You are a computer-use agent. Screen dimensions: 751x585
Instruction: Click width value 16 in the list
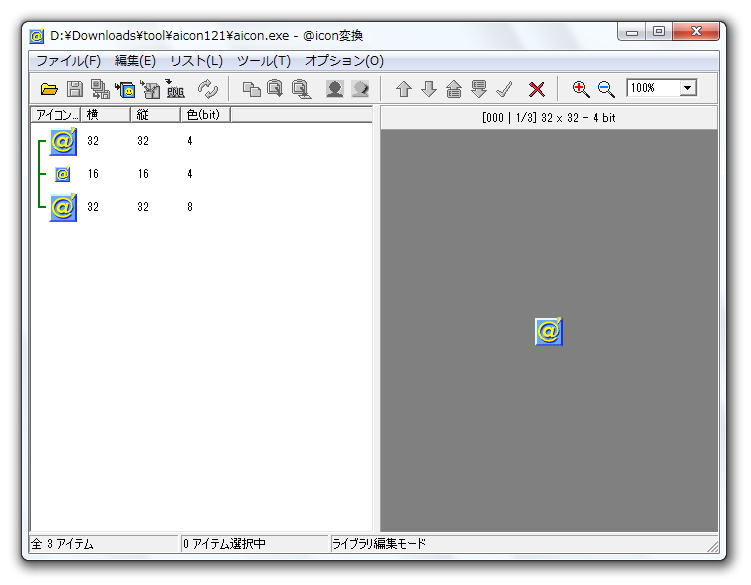93,174
